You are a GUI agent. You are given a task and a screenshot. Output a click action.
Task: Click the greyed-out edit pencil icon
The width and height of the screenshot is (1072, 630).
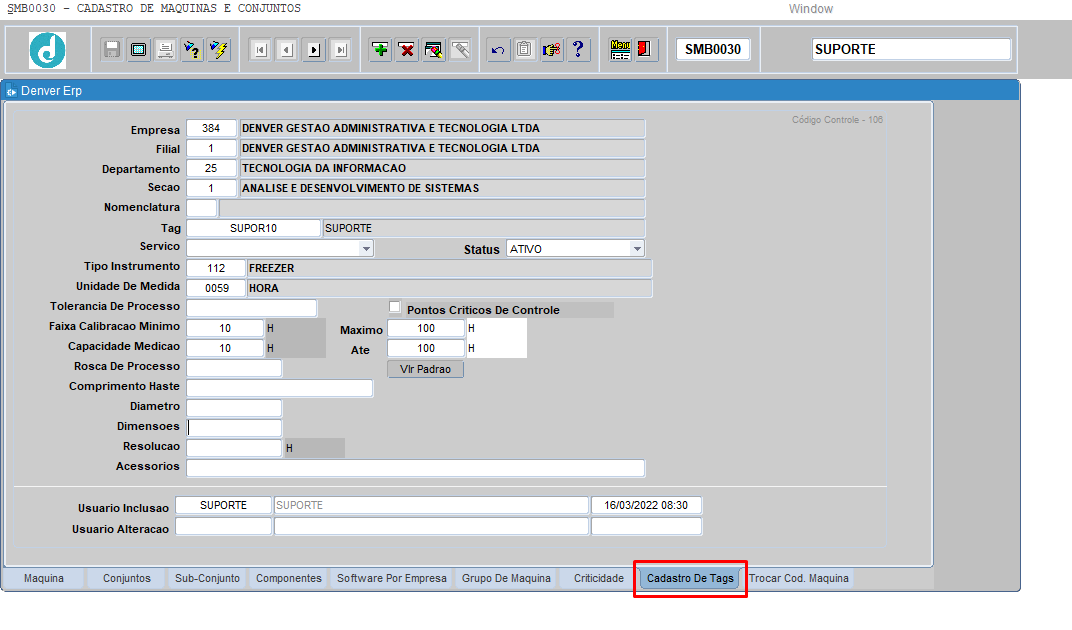tap(461, 50)
